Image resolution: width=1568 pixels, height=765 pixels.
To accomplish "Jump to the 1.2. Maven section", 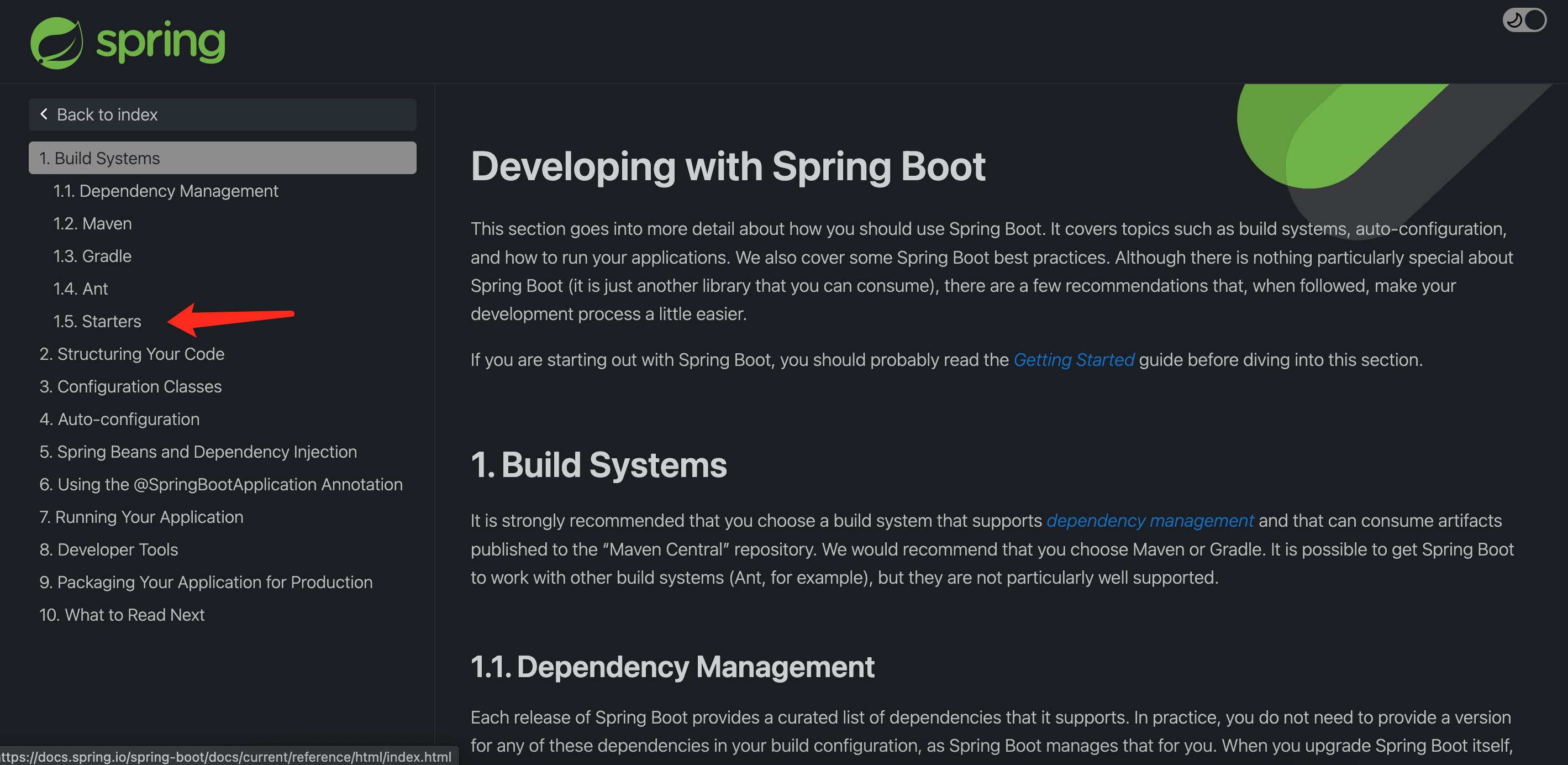I will click(x=92, y=223).
